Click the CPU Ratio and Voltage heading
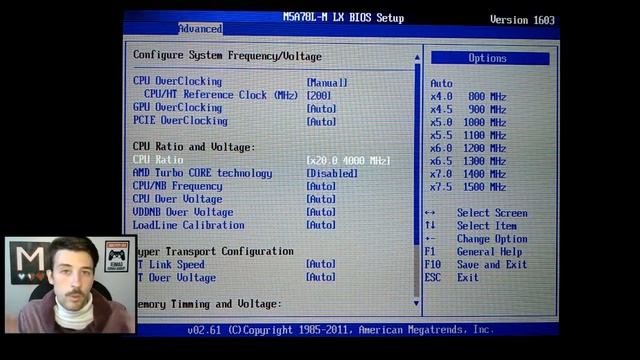Image resolution: width=640 pixels, height=360 pixels. pos(194,147)
